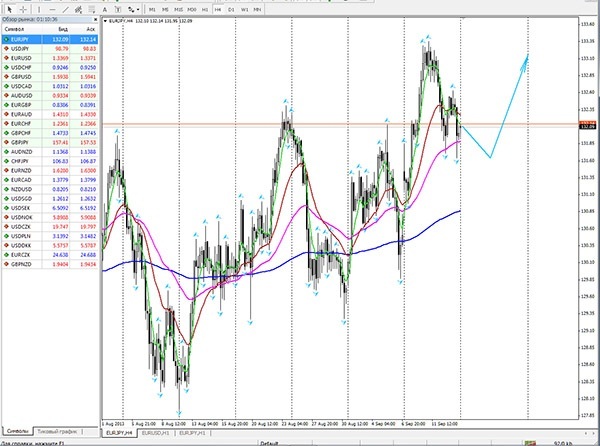
Task: Switch timeframe to M1
Action: pyautogui.click(x=152, y=9)
